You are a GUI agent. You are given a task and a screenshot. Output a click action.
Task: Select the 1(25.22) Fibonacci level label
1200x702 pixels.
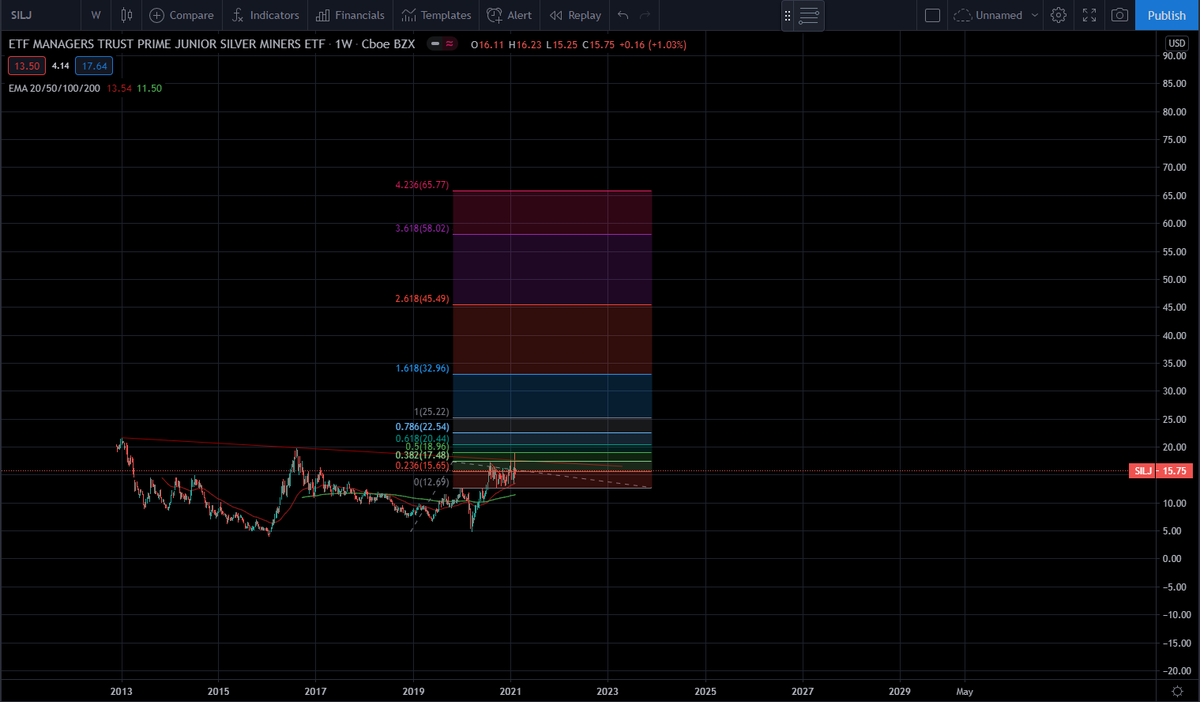431,412
